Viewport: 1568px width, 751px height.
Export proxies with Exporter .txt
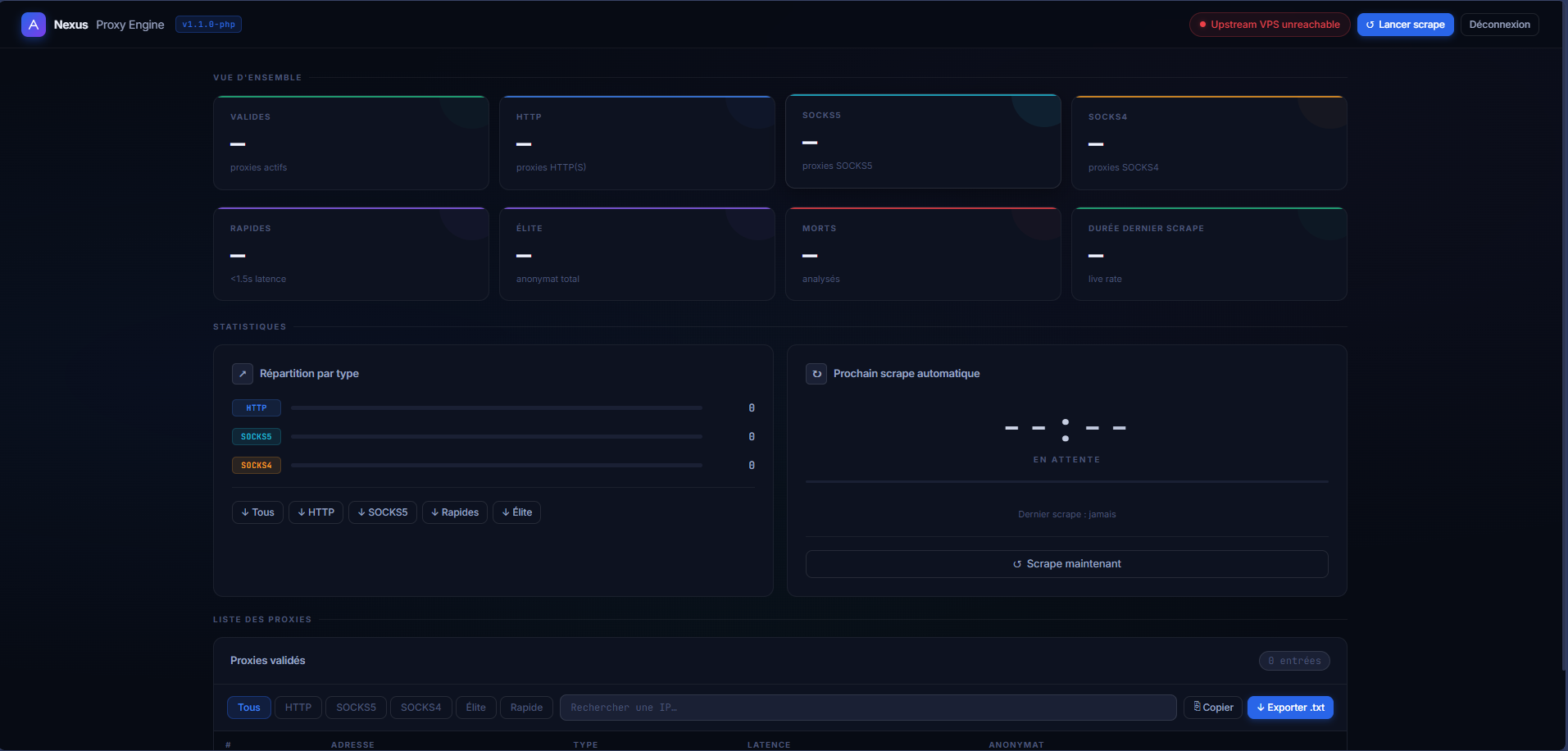click(x=1291, y=708)
